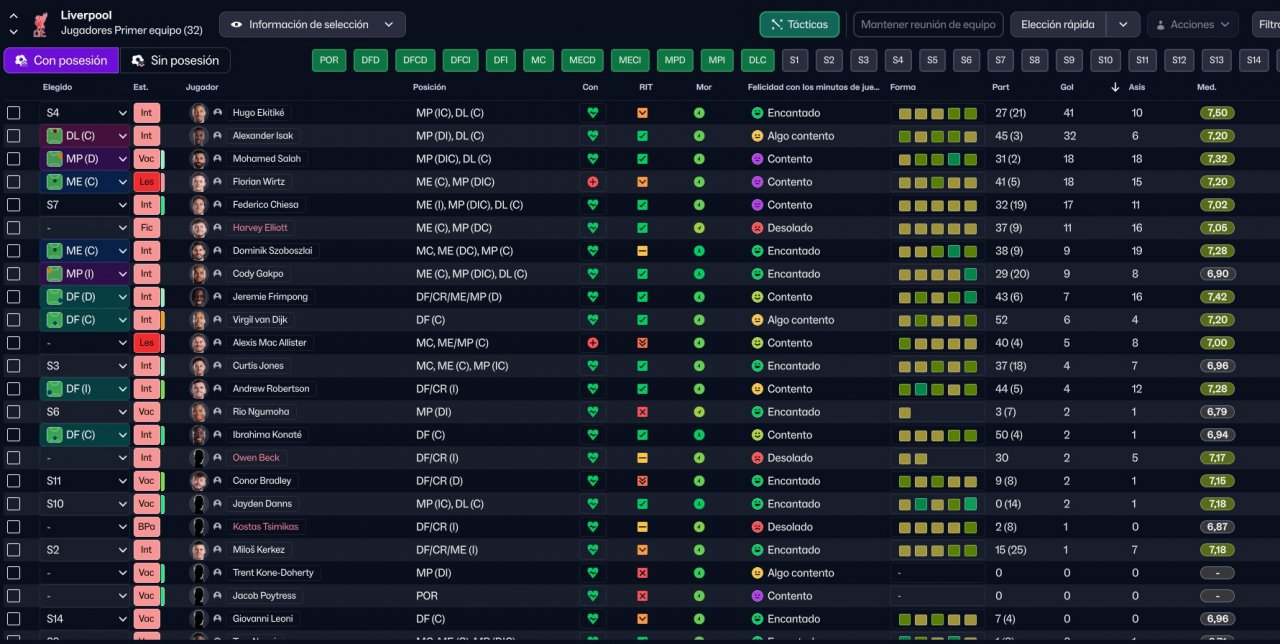Click Conor Bradley's condition heart icon
This screenshot has height=644, width=1280.
(592, 481)
